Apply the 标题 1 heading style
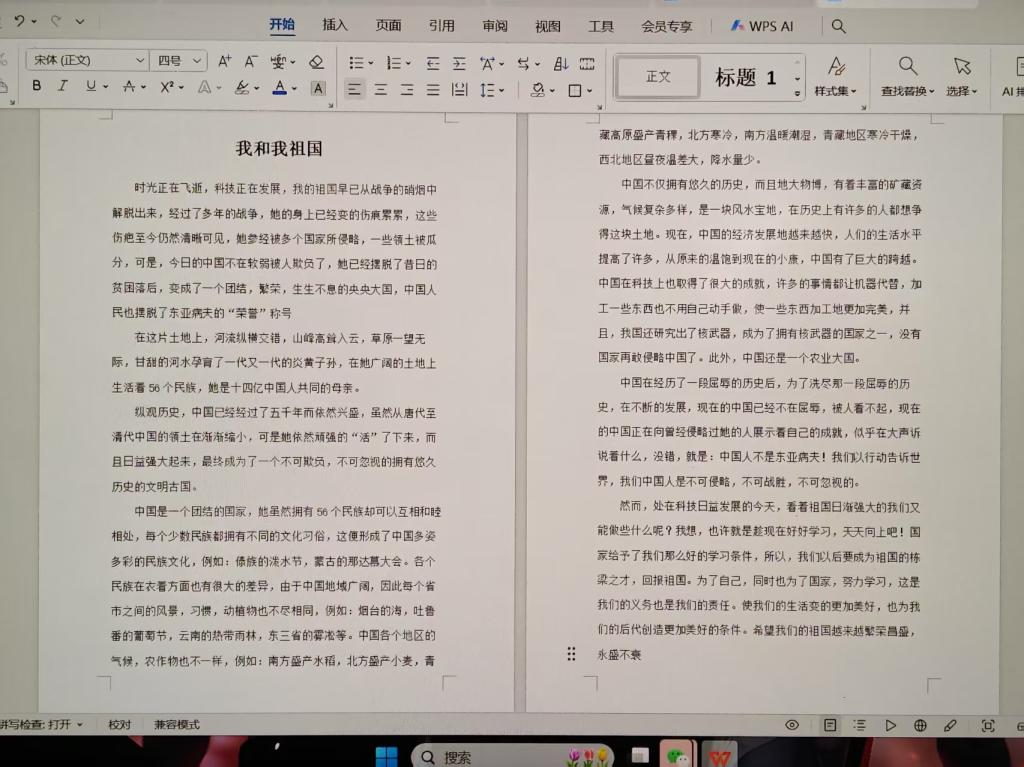This screenshot has height=767, width=1024. [x=745, y=78]
